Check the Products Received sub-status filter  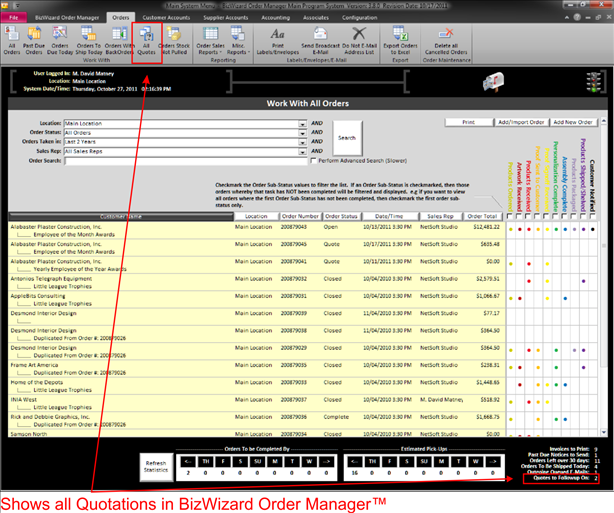(528, 216)
